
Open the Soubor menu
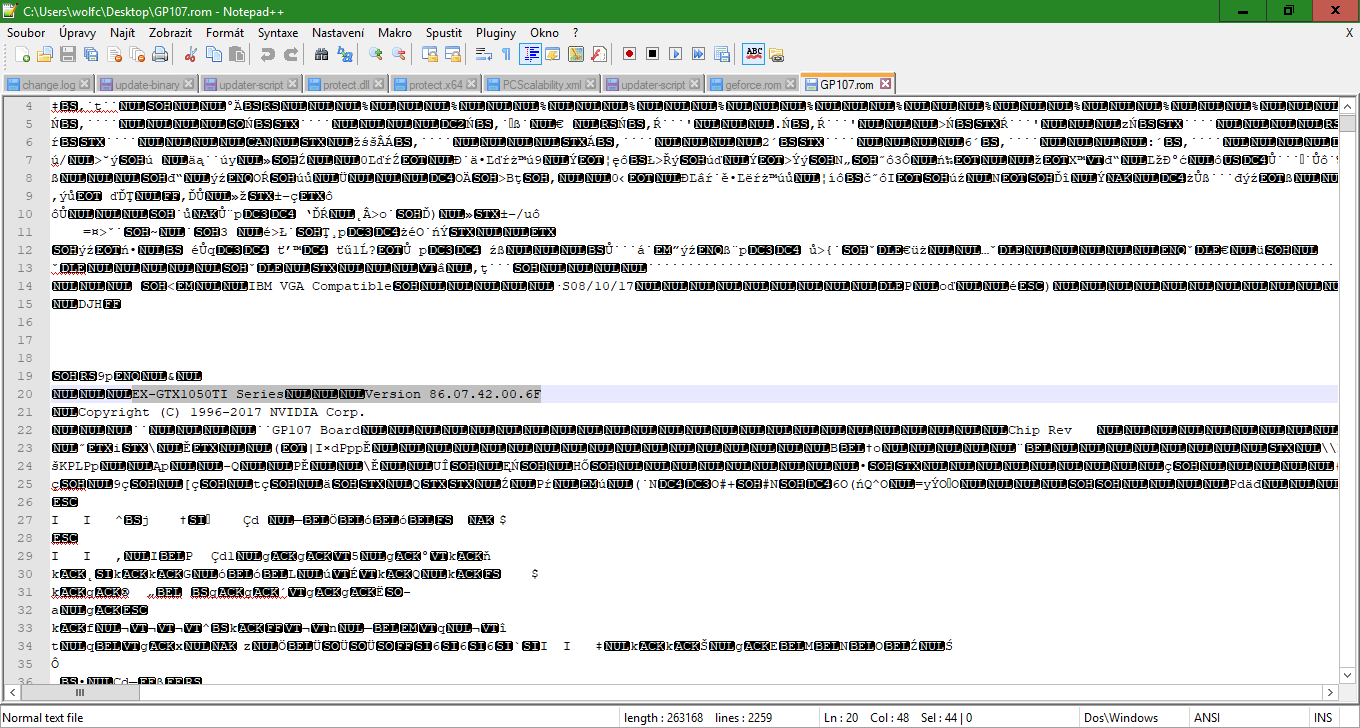[x=26, y=33]
